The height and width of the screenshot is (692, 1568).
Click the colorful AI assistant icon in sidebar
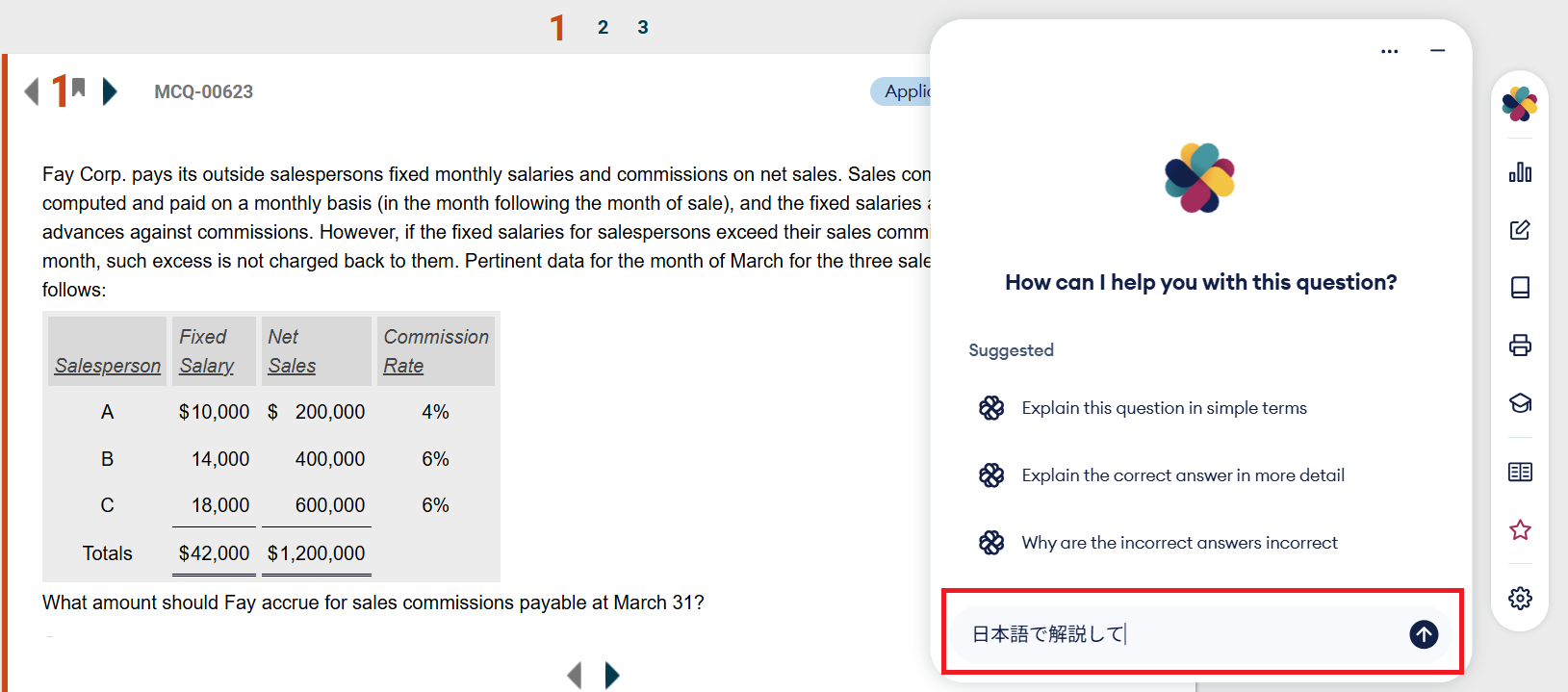click(x=1520, y=104)
